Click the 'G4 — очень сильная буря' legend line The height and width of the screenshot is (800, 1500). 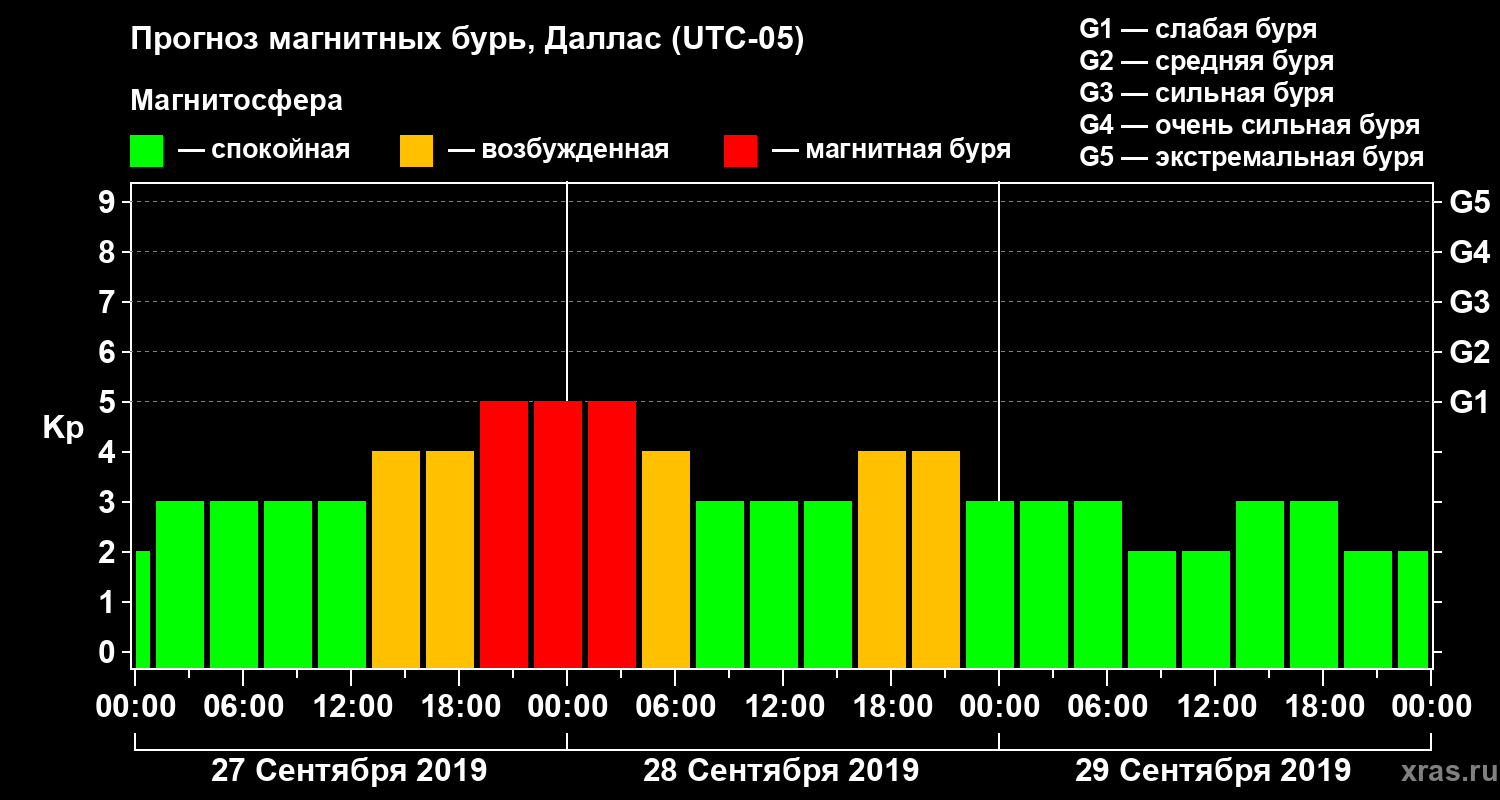coord(1250,125)
